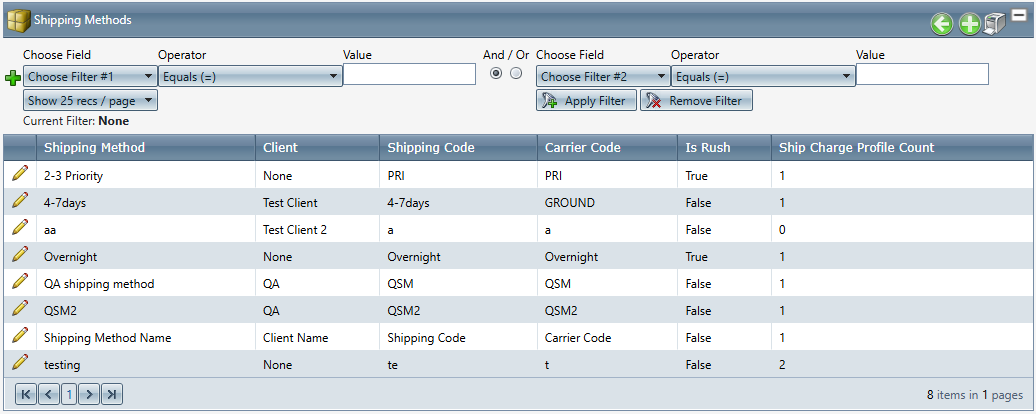The height and width of the screenshot is (414, 1036).
Task: Click the Apply Filter button
Action: click(586, 101)
